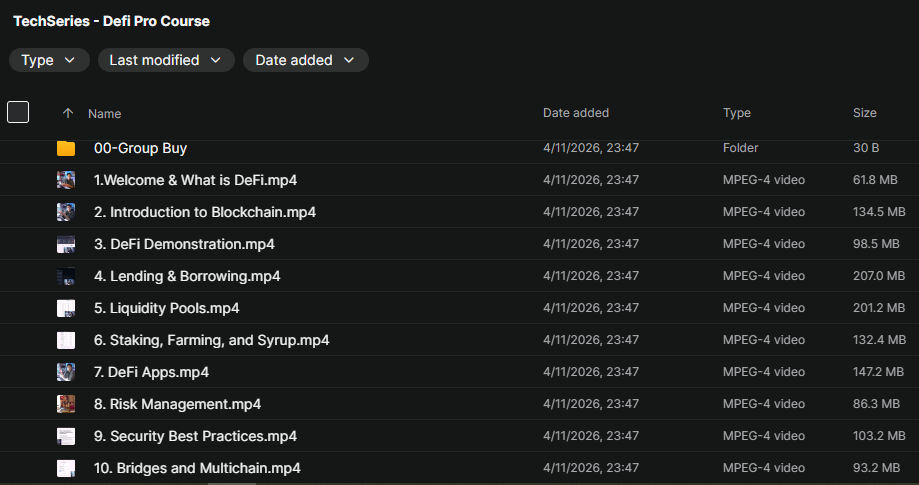Click the file icon beside 3. DeFi Demonstration.mp4
This screenshot has width=919, height=485.
click(66, 244)
